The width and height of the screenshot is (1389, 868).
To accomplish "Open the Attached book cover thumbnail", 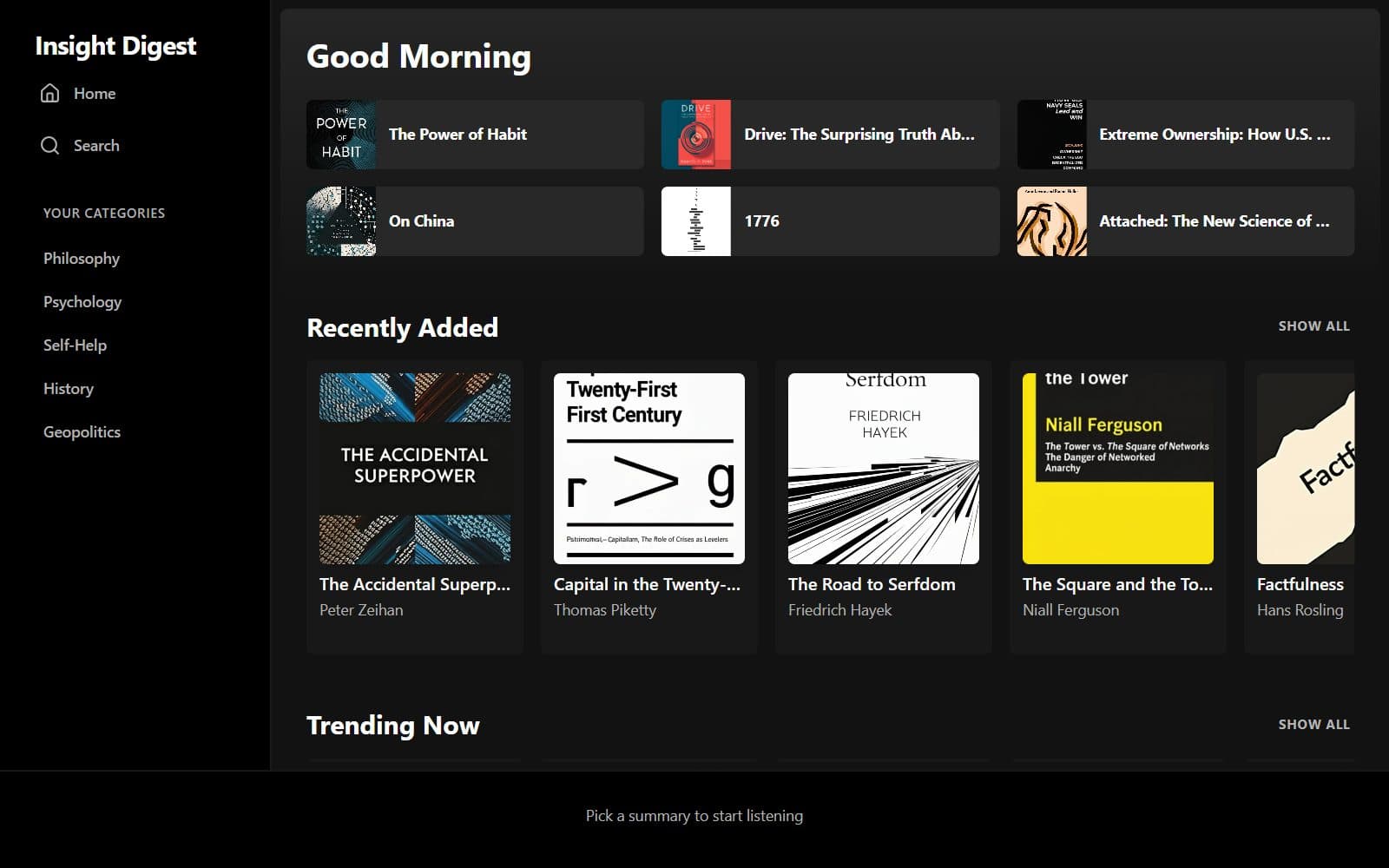I will [1052, 221].
